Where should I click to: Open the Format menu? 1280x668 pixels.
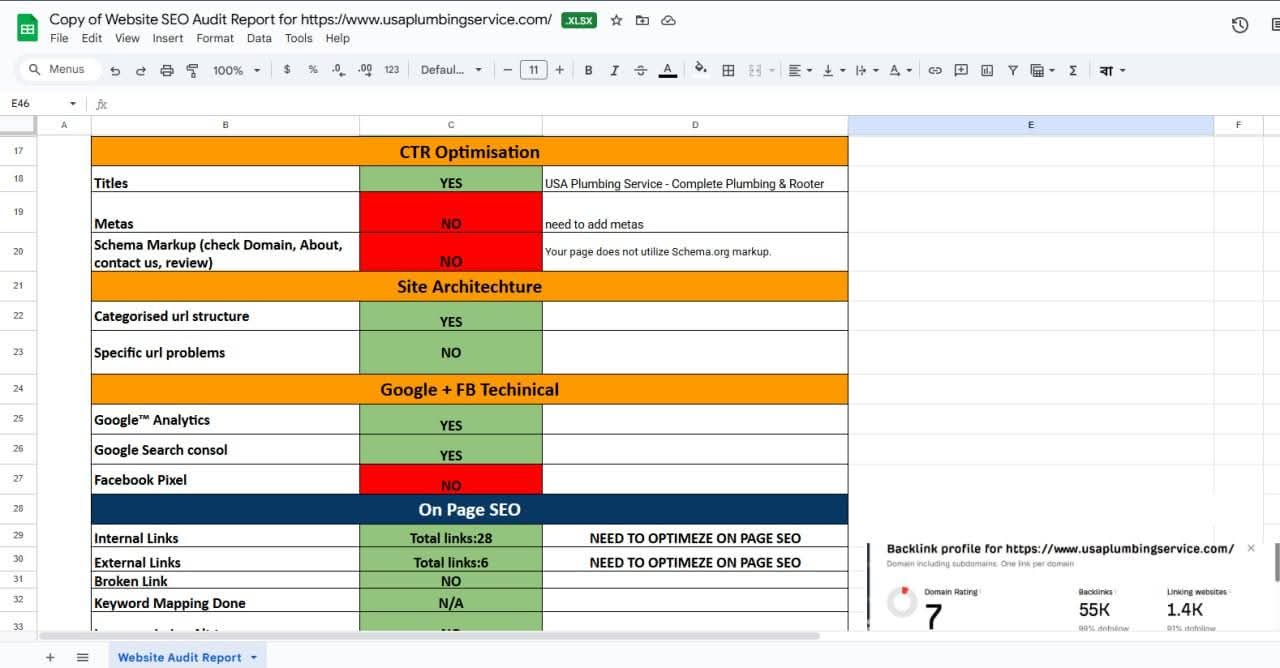tap(214, 38)
